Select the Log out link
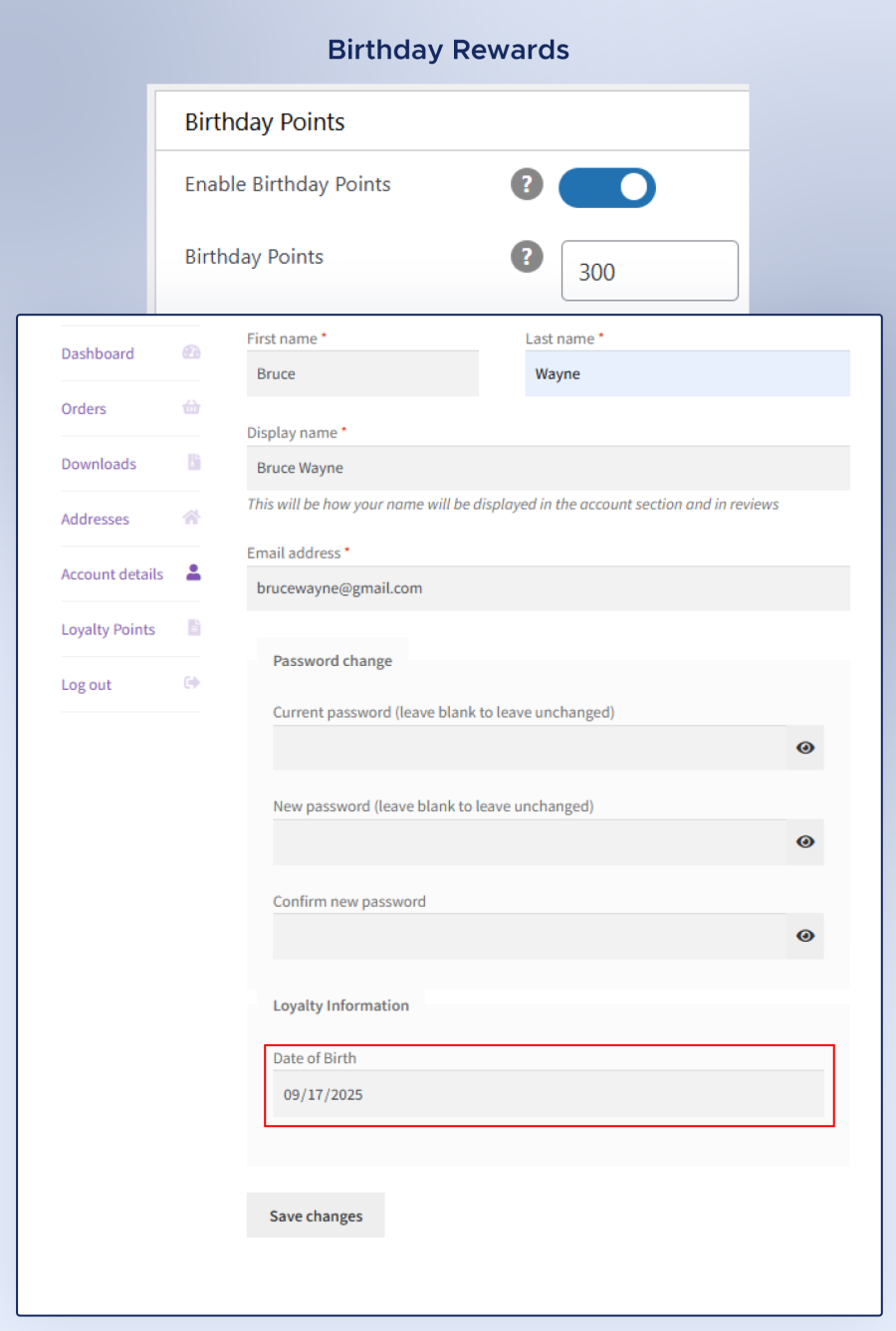Viewport: 896px width, 1331px height. (x=86, y=683)
